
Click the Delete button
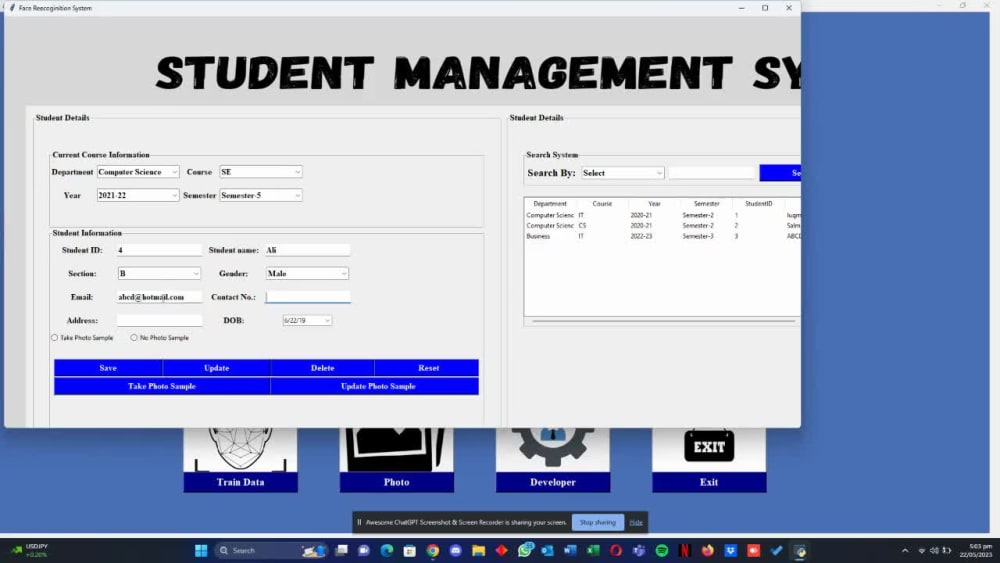pyautogui.click(x=322, y=368)
